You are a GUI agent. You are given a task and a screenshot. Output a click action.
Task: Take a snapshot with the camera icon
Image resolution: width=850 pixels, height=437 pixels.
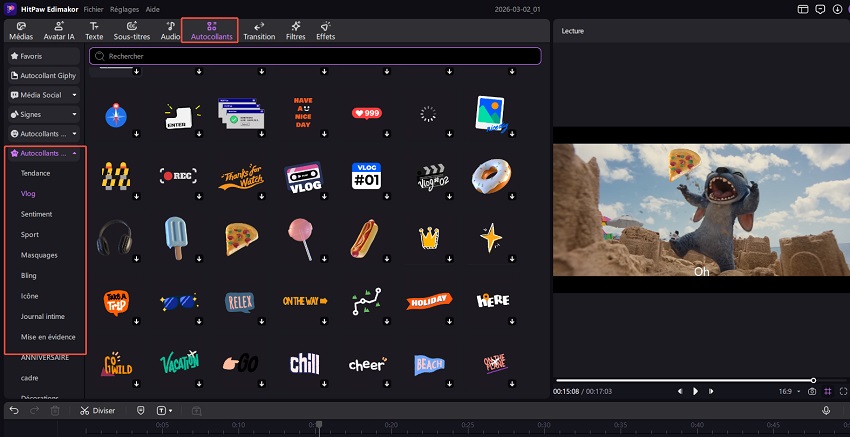[812, 391]
